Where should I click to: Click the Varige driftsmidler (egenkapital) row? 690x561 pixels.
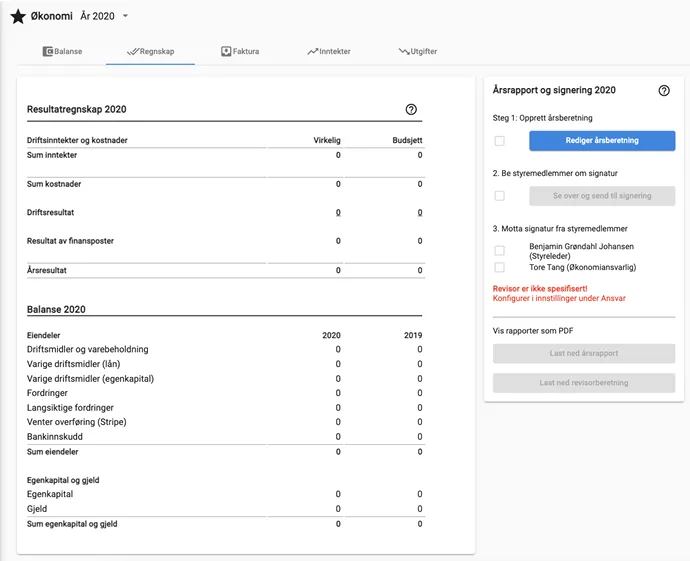click(x=224, y=378)
